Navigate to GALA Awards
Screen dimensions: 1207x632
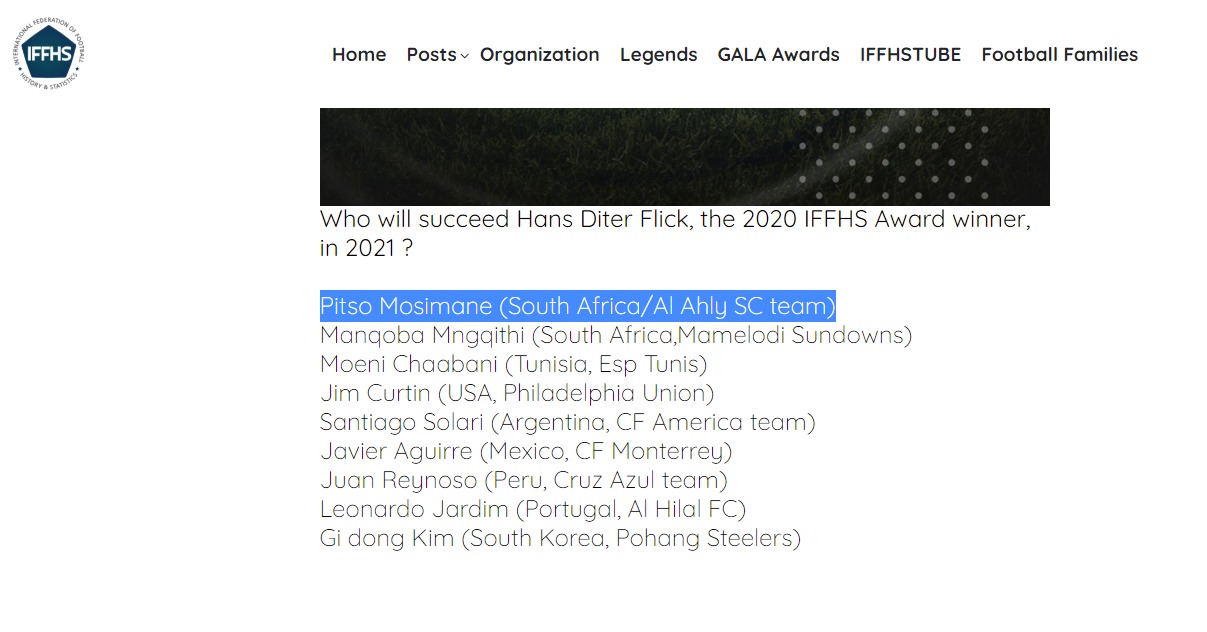click(x=778, y=55)
